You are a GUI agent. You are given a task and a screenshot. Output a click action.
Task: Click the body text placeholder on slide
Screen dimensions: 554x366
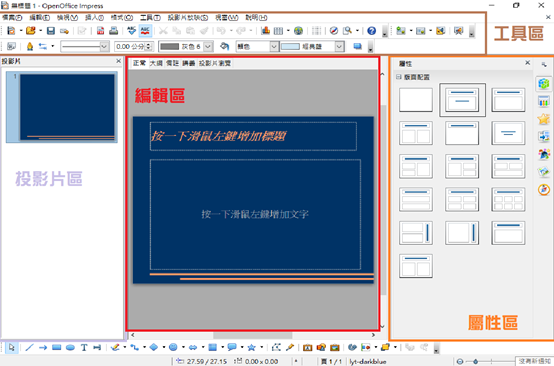pos(255,214)
